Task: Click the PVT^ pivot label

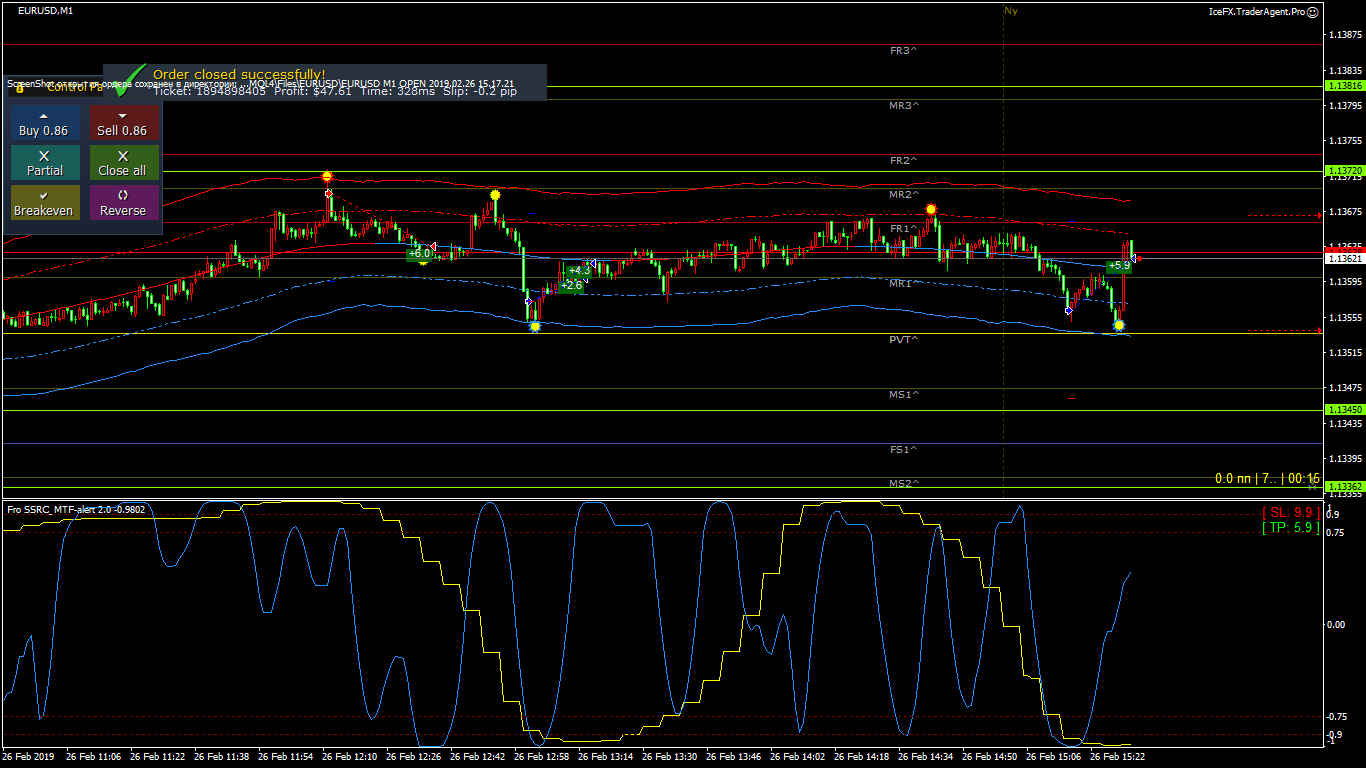Action: [x=903, y=339]
